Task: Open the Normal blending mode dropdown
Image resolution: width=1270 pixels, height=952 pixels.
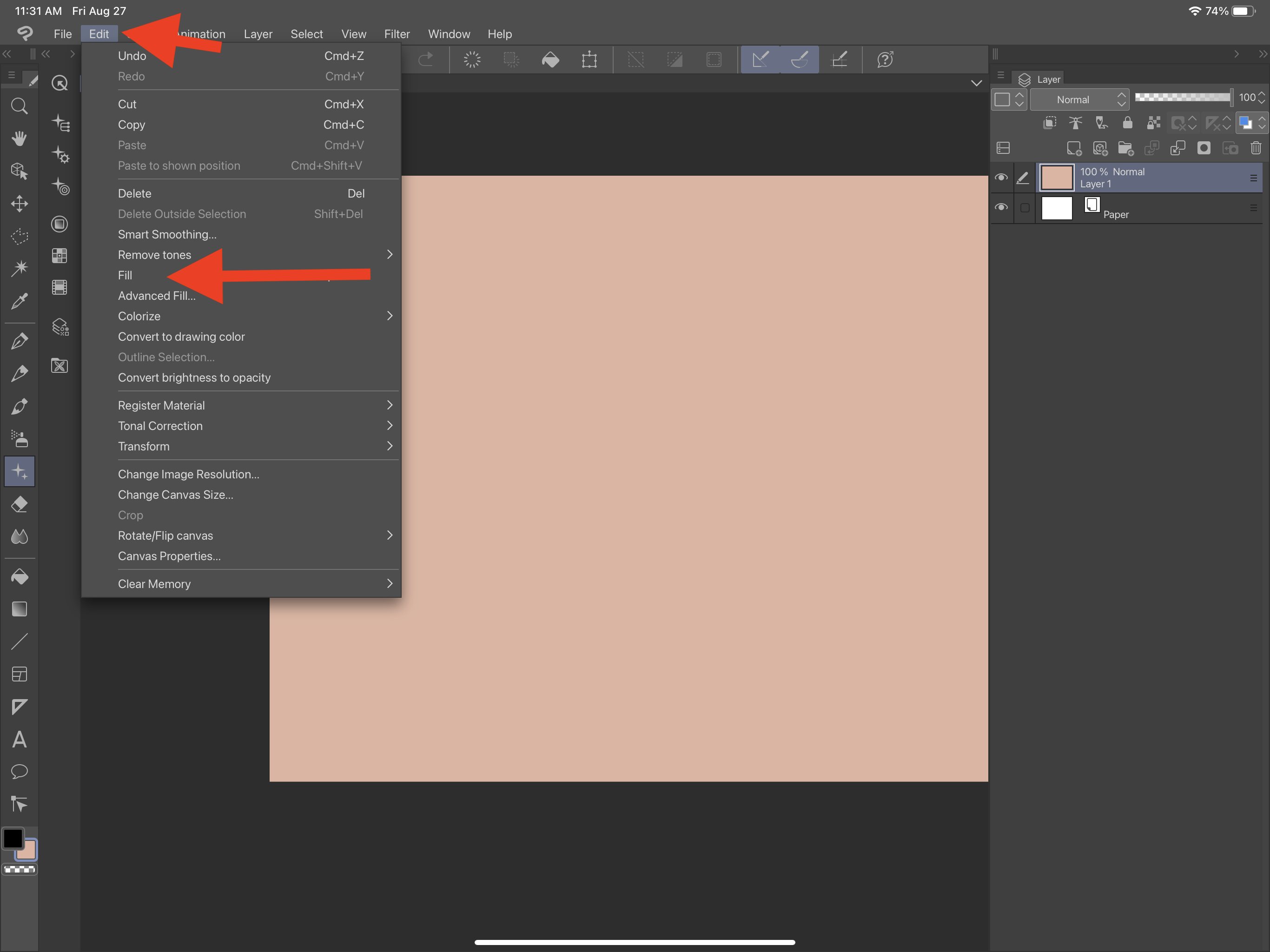Action: click(x=1079, y=99)
